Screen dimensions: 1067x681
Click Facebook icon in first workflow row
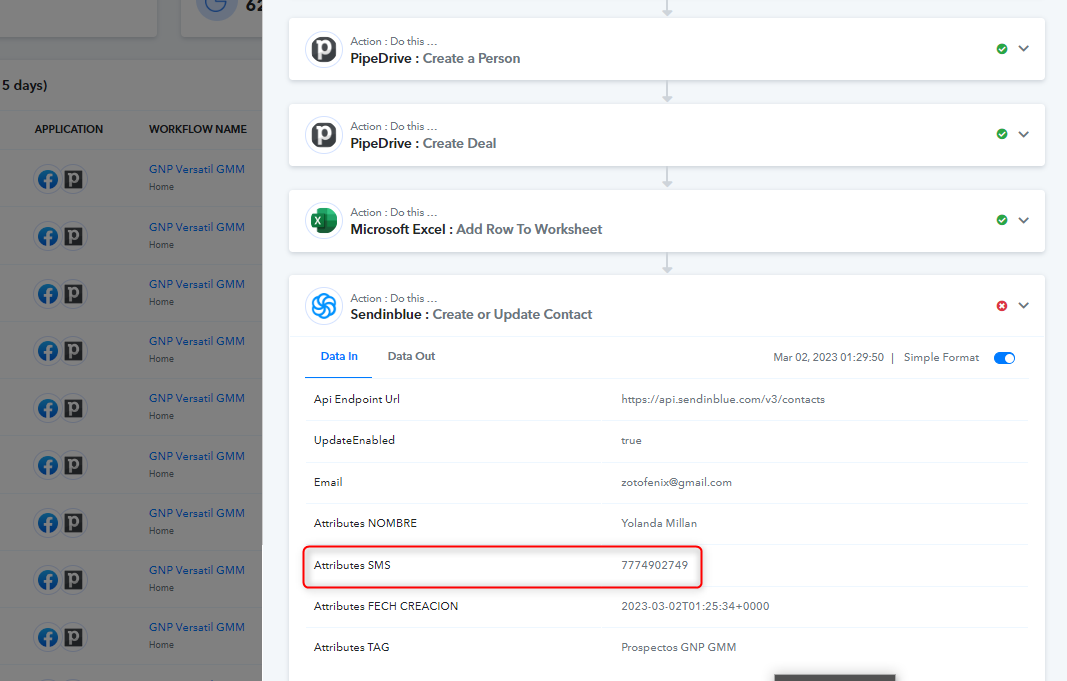click(48, 180)
